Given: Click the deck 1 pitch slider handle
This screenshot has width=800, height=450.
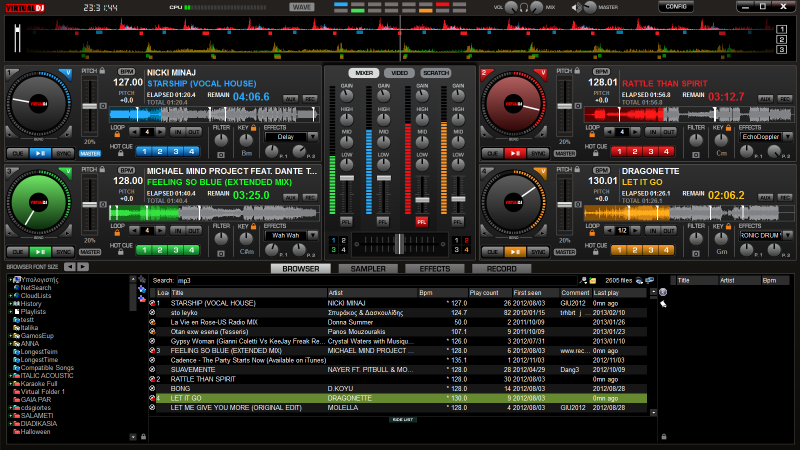Looking at the screenshot, I should (x=90, y=106).
